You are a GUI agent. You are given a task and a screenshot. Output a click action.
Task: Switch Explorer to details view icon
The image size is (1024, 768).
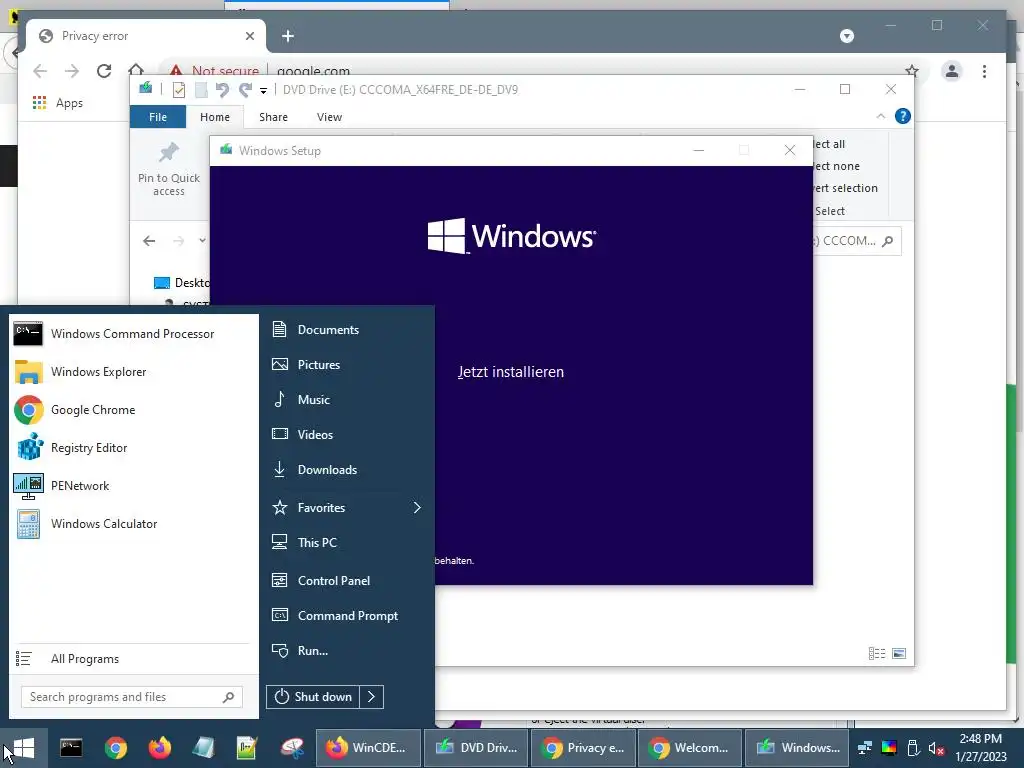coord(877,653)
